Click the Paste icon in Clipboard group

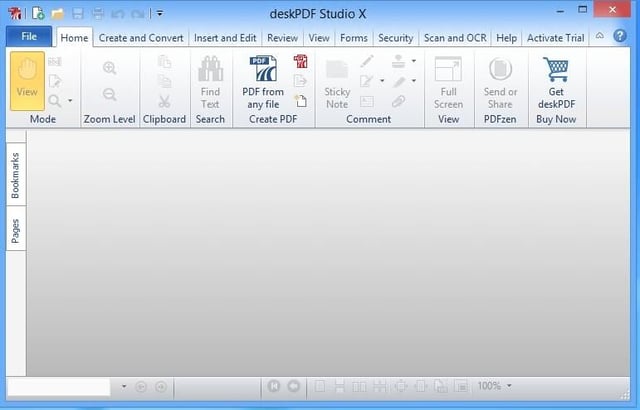(164, 62)
